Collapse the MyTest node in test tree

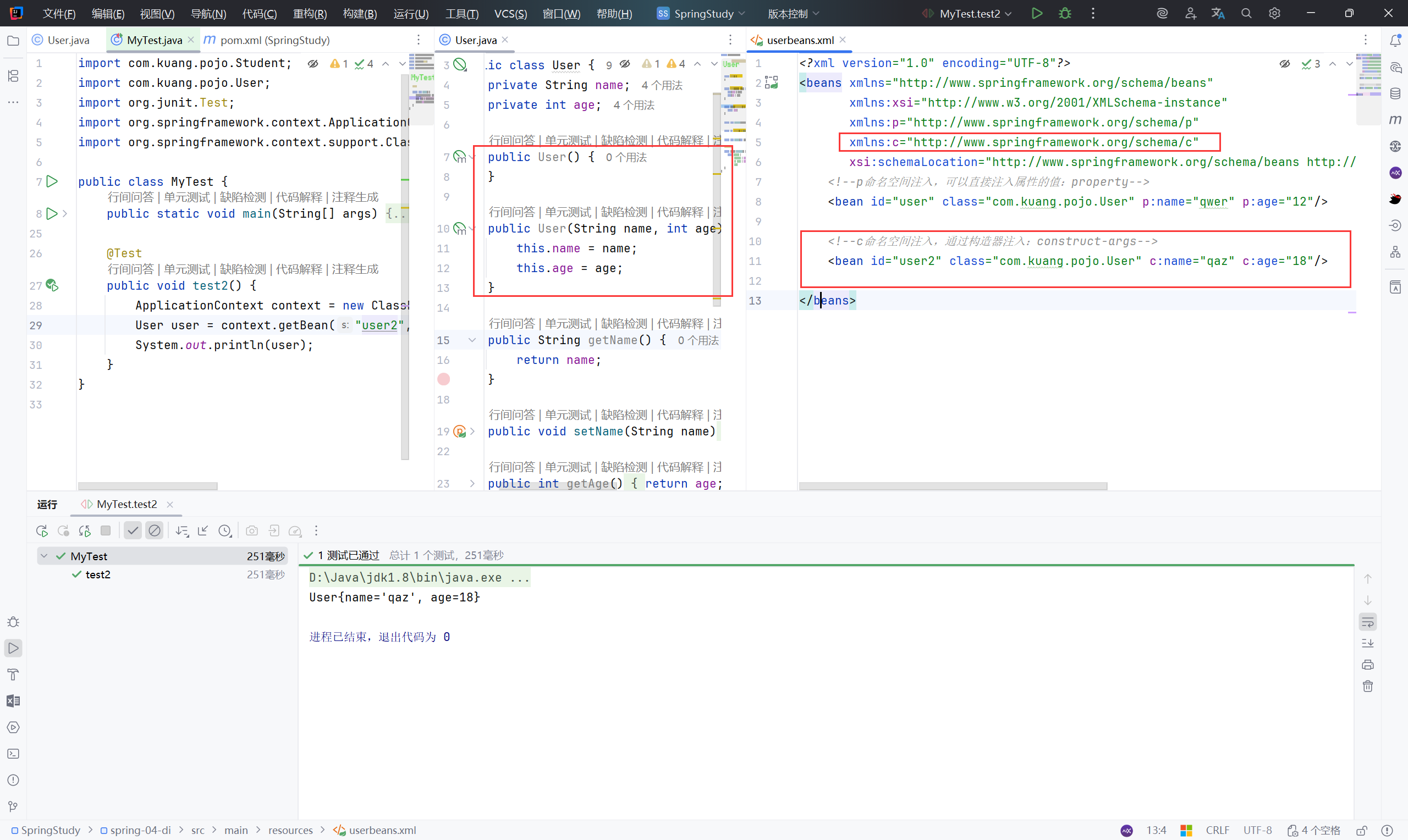click(44, 556)
